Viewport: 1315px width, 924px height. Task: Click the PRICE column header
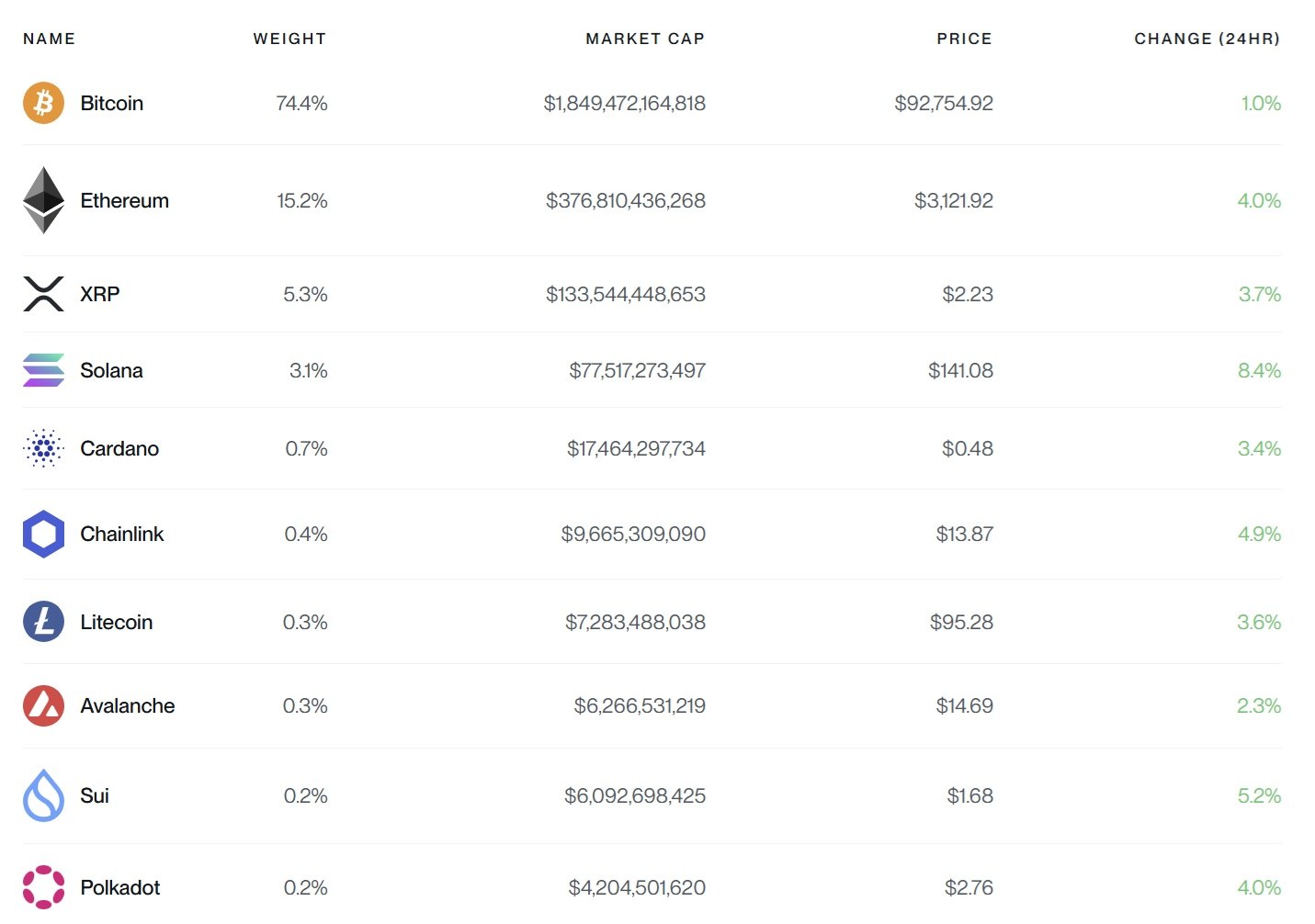[963, 39]
